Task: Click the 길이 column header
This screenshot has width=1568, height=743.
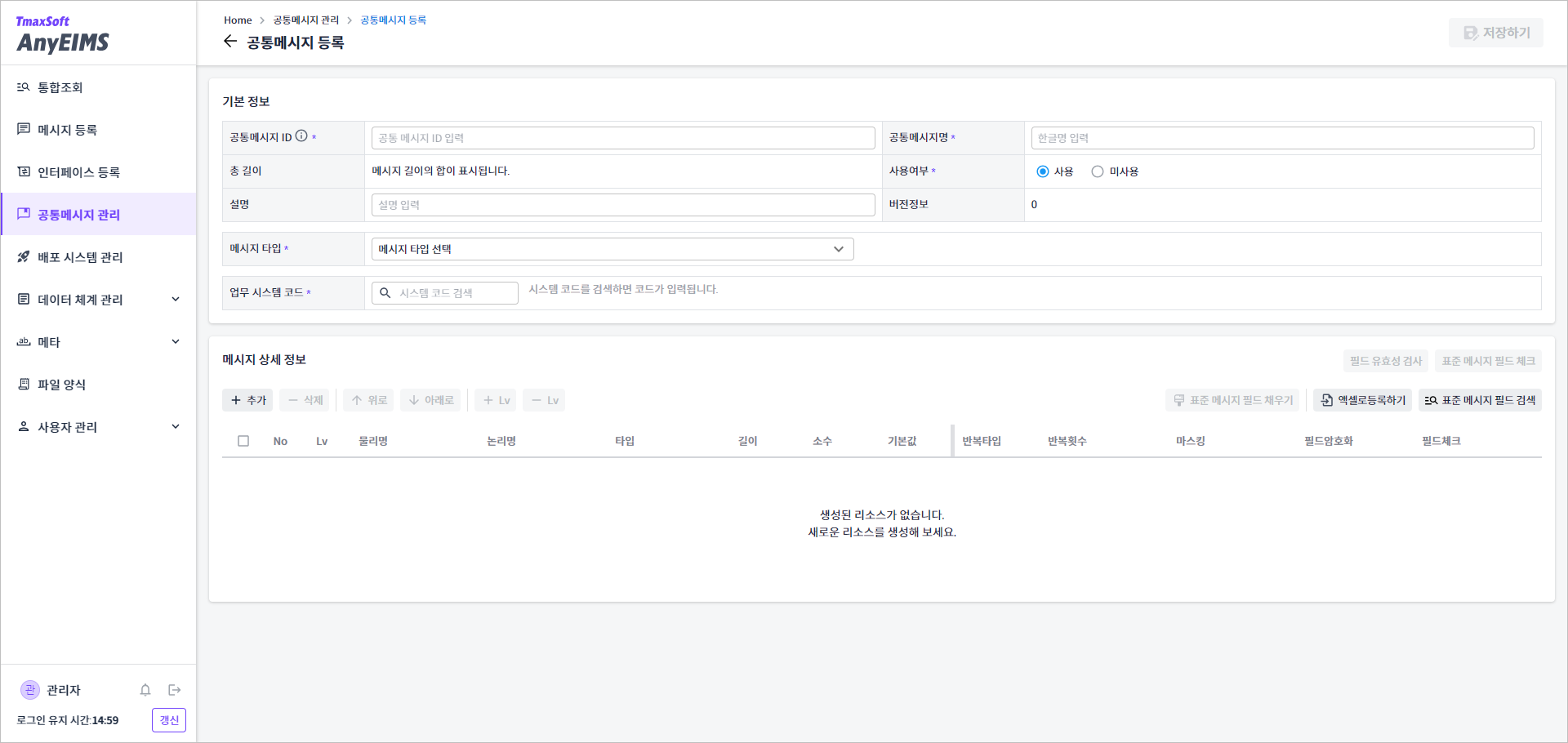Action: point(748,441)
